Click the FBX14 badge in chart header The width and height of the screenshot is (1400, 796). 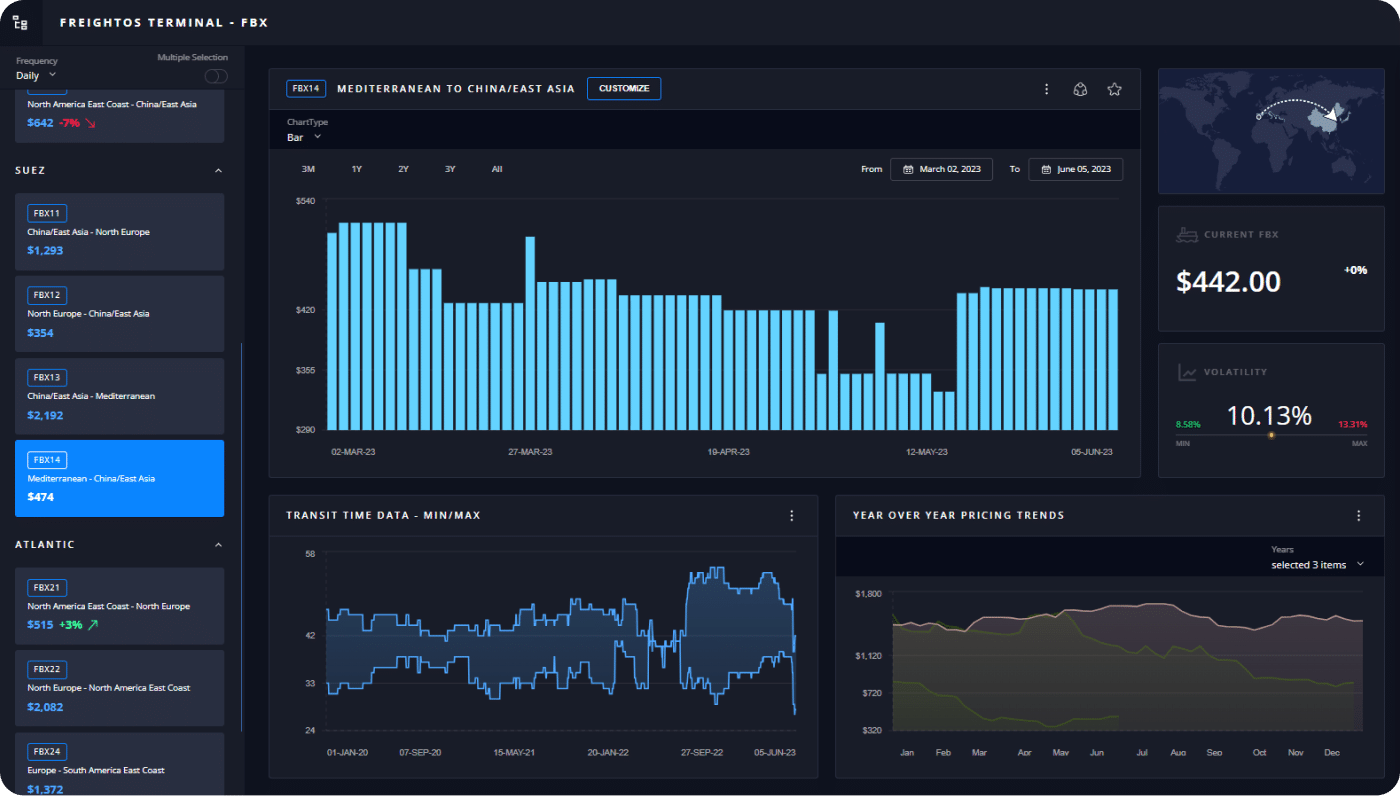point(306,89)
